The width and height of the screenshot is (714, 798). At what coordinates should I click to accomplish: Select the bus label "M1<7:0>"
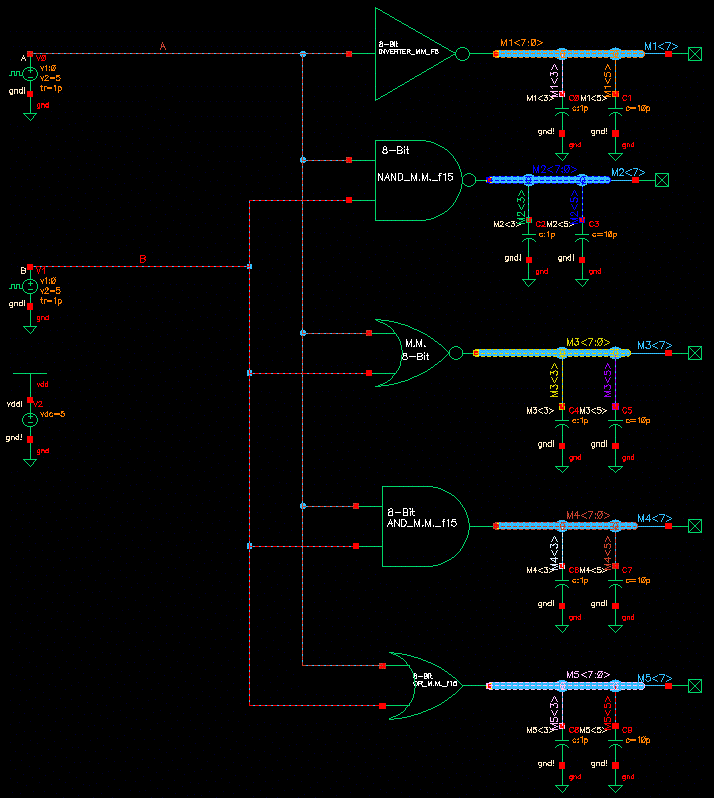[522, 43]
